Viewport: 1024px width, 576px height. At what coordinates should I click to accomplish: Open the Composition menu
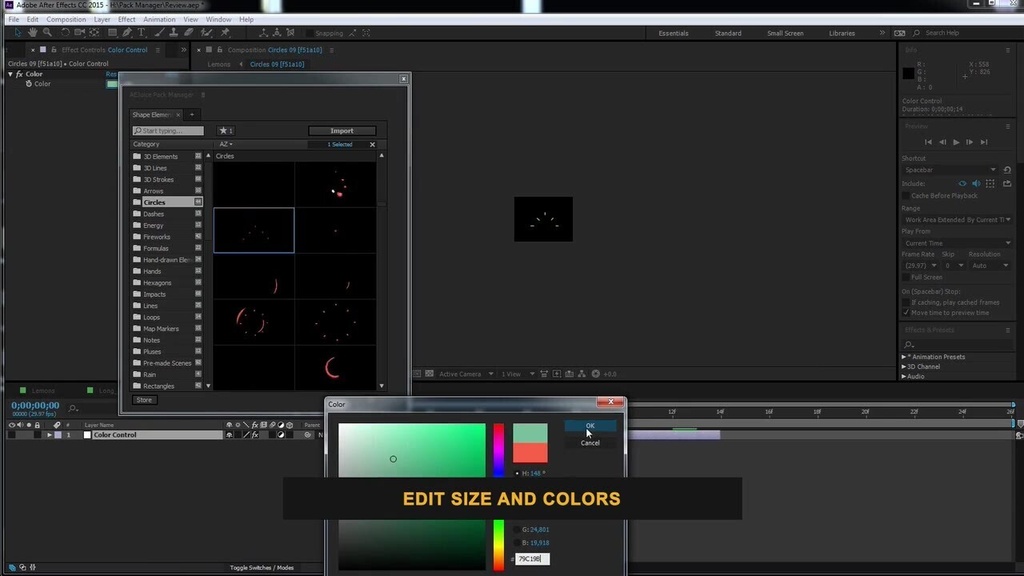(x=66, y=20)
